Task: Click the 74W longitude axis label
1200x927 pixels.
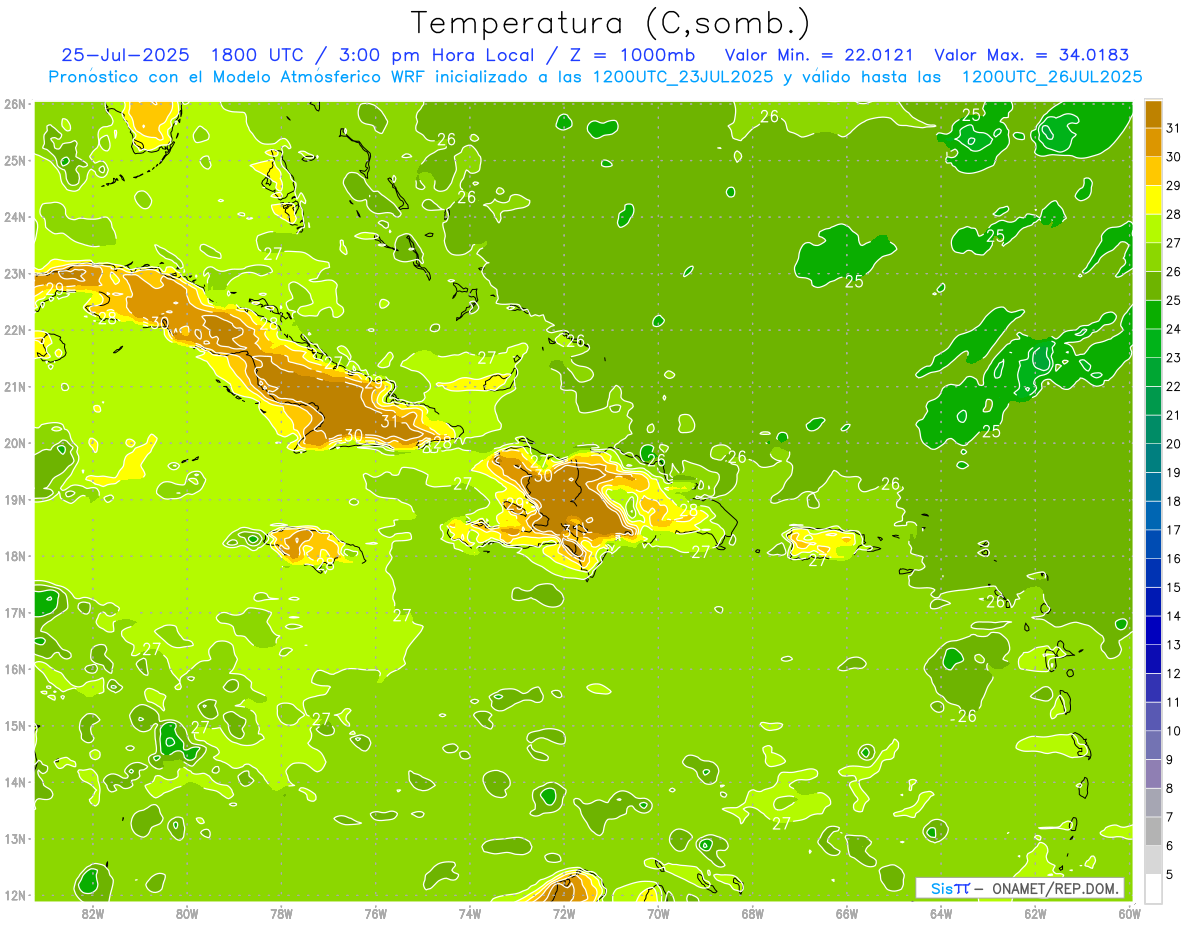Action: click(x=470, y=913)
